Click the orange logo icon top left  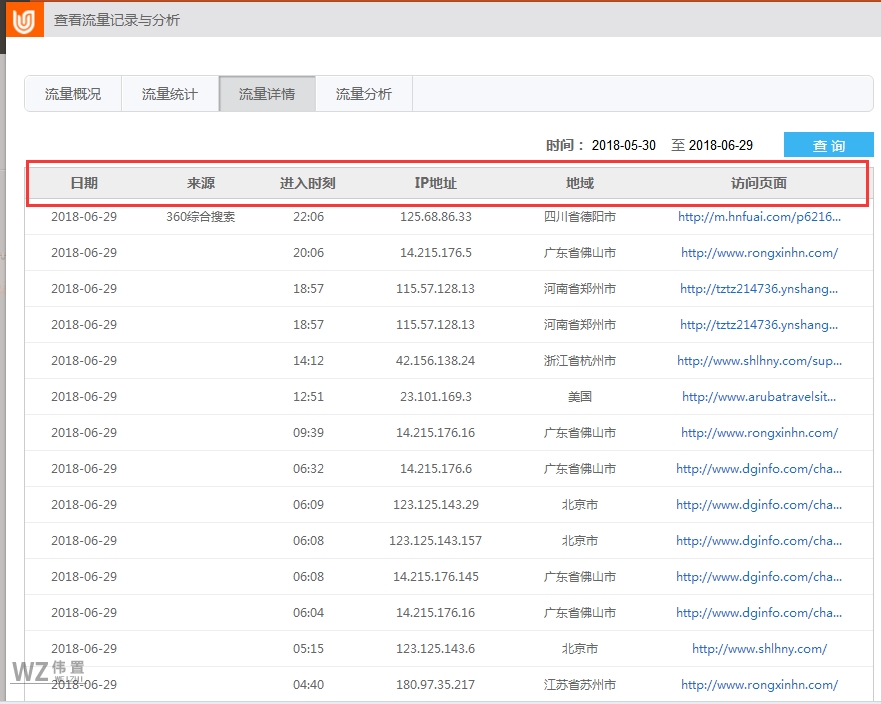23,20
